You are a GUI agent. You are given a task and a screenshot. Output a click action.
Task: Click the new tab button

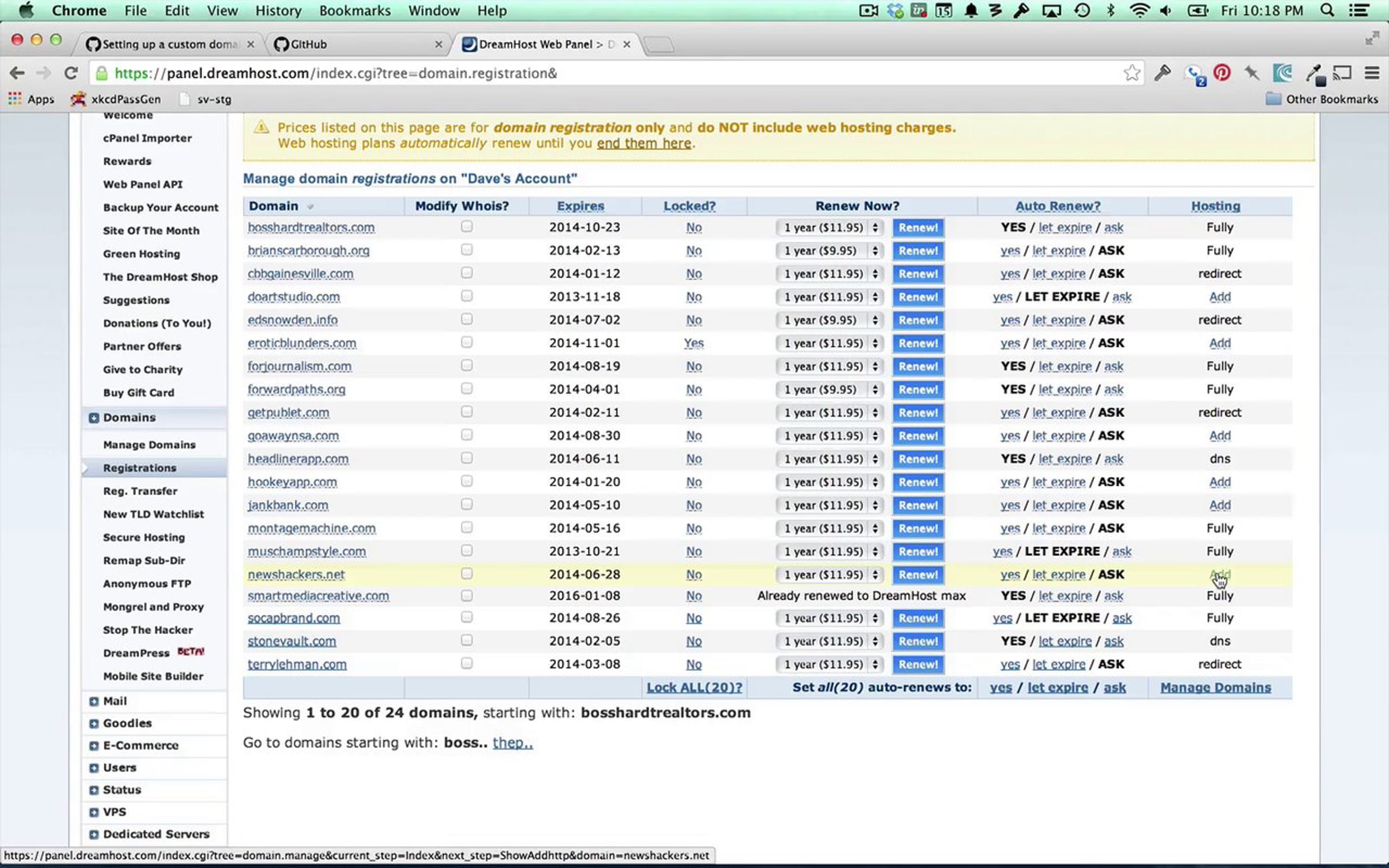(x=659, y=45)
